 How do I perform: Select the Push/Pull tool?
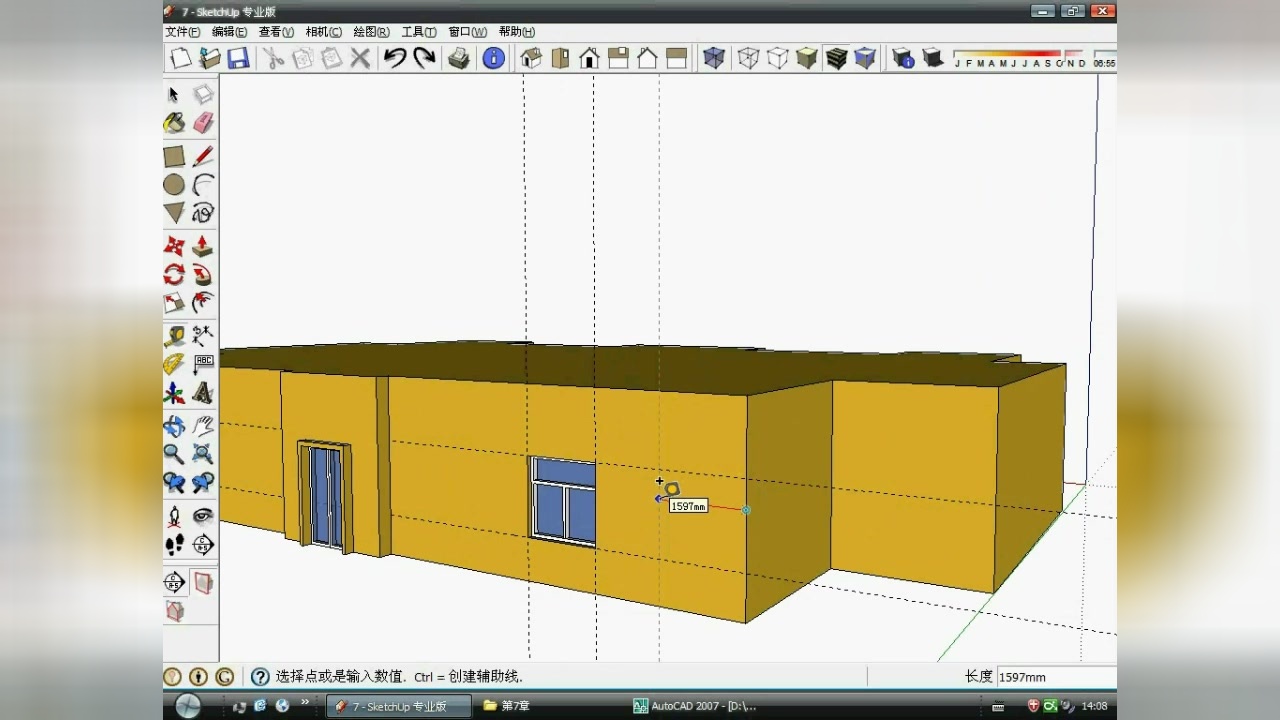pyautogui.click(x=203, y=246)
